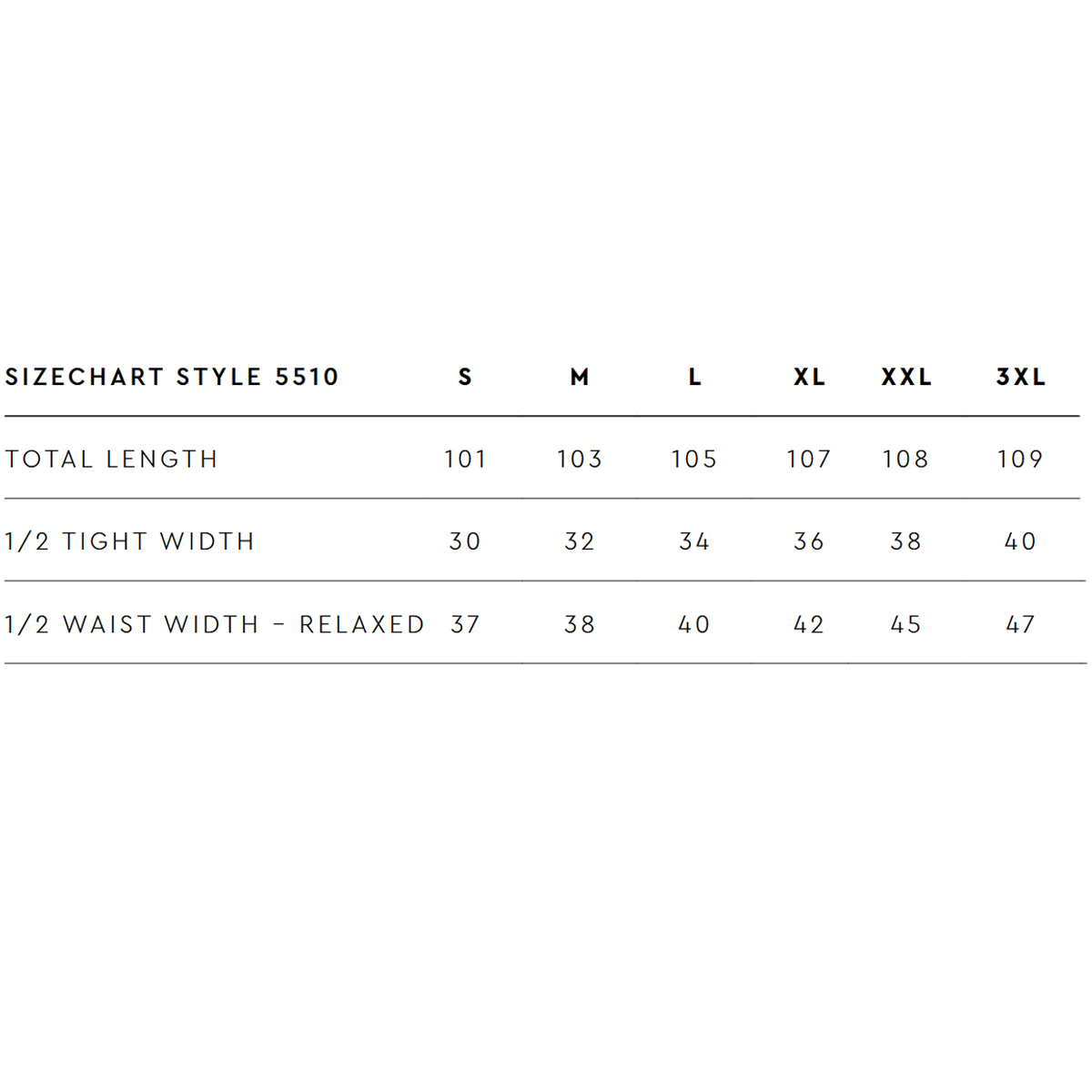Screen dimensions: 1092x1092
Task: Select waist width value 47 for 3XL
Action: [1020, 624]
